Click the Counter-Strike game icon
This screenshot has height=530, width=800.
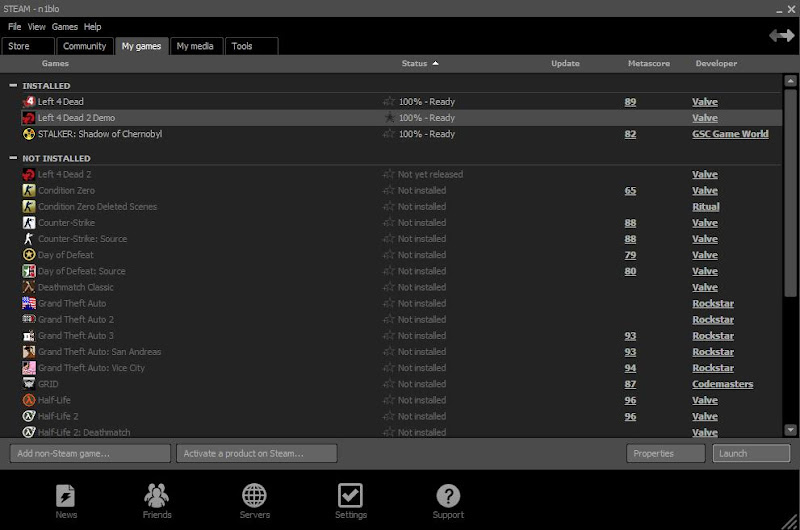29,223
